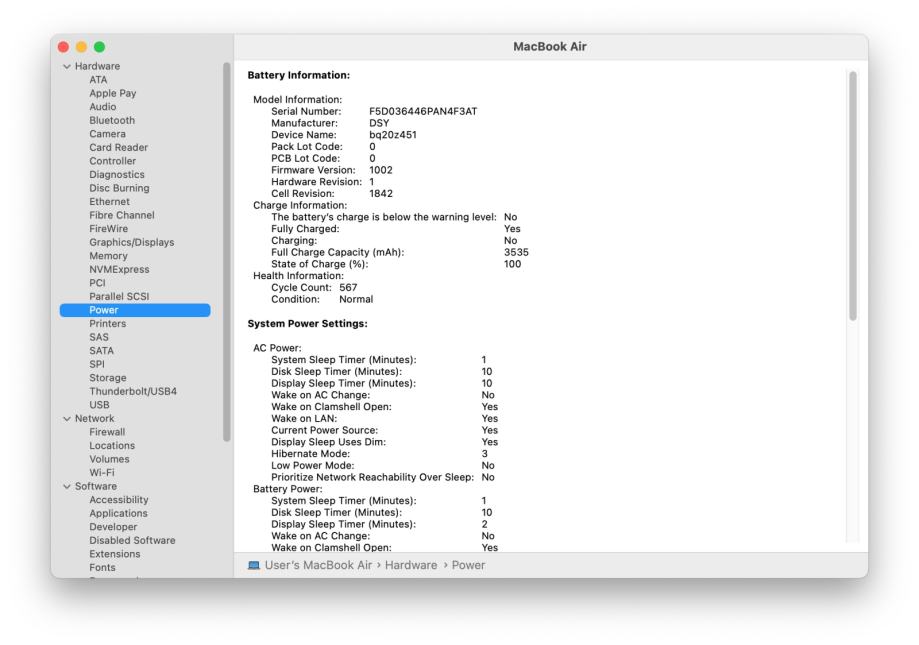Select Developer in the sidebar

tap(113, 527)
